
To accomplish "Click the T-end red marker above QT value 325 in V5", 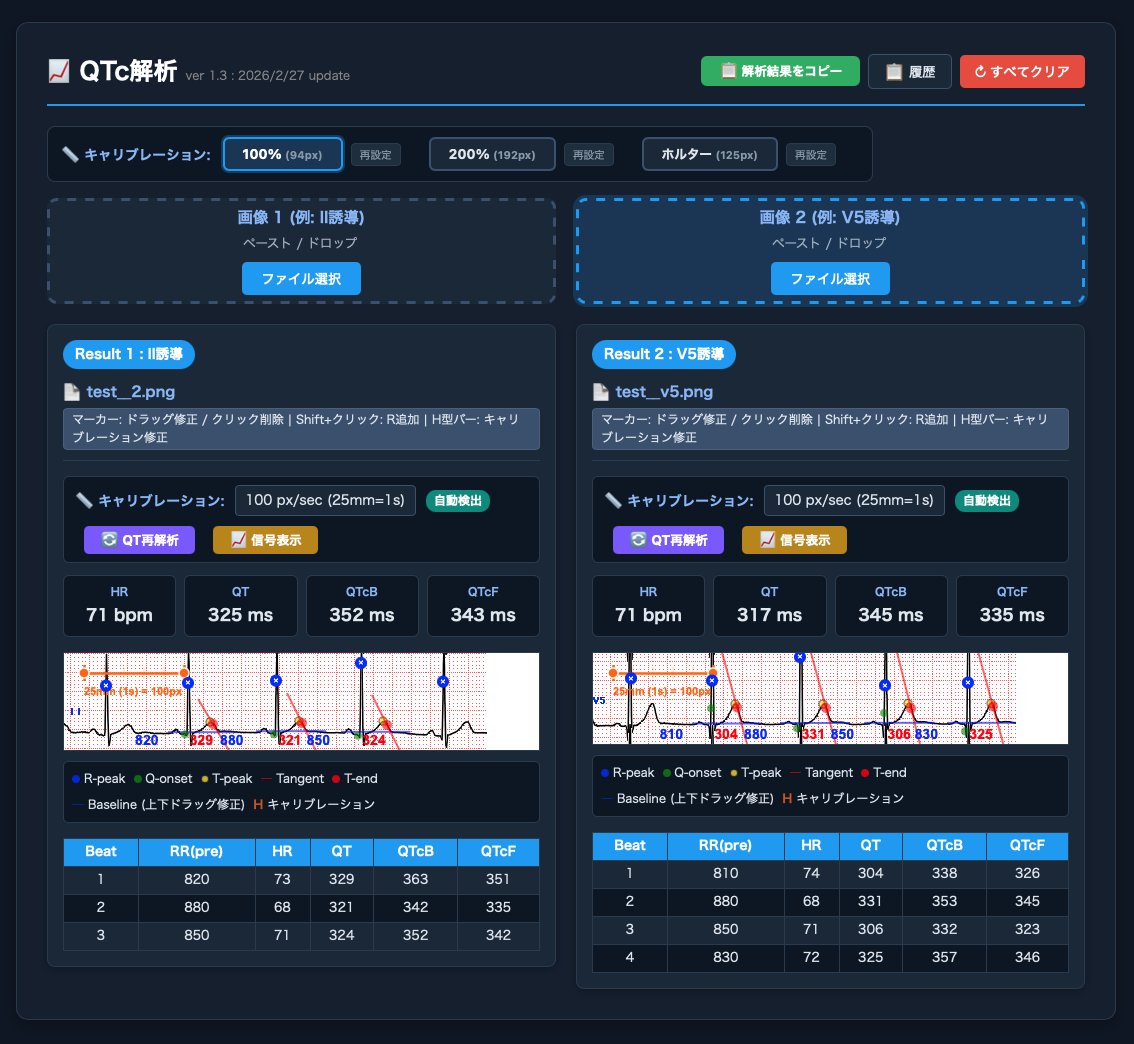I will click(993, 706).
